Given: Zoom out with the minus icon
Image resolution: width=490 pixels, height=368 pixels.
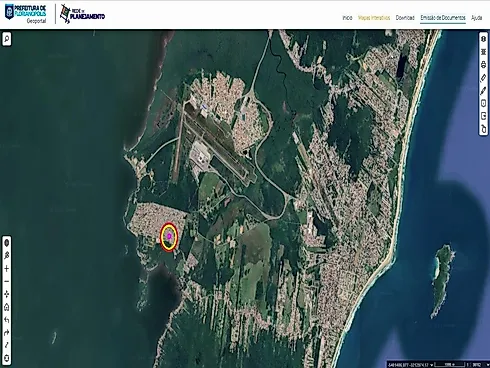Looking at the screenshot, I should tap(7, 281).
